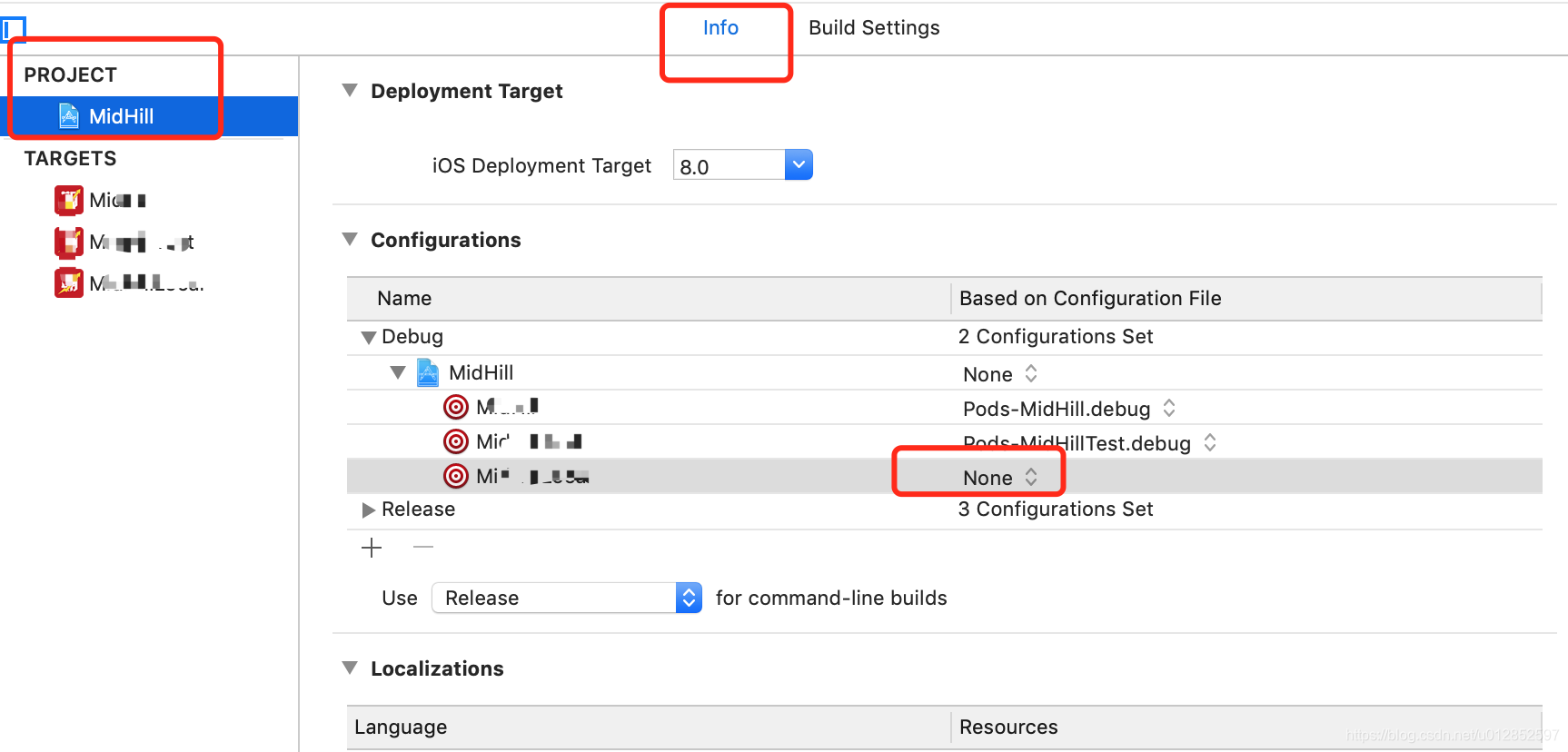Viewport: 1568px width, 752px height.
Task: Click Based on Configuration File column header
Action: click(x=1246, y=298)
